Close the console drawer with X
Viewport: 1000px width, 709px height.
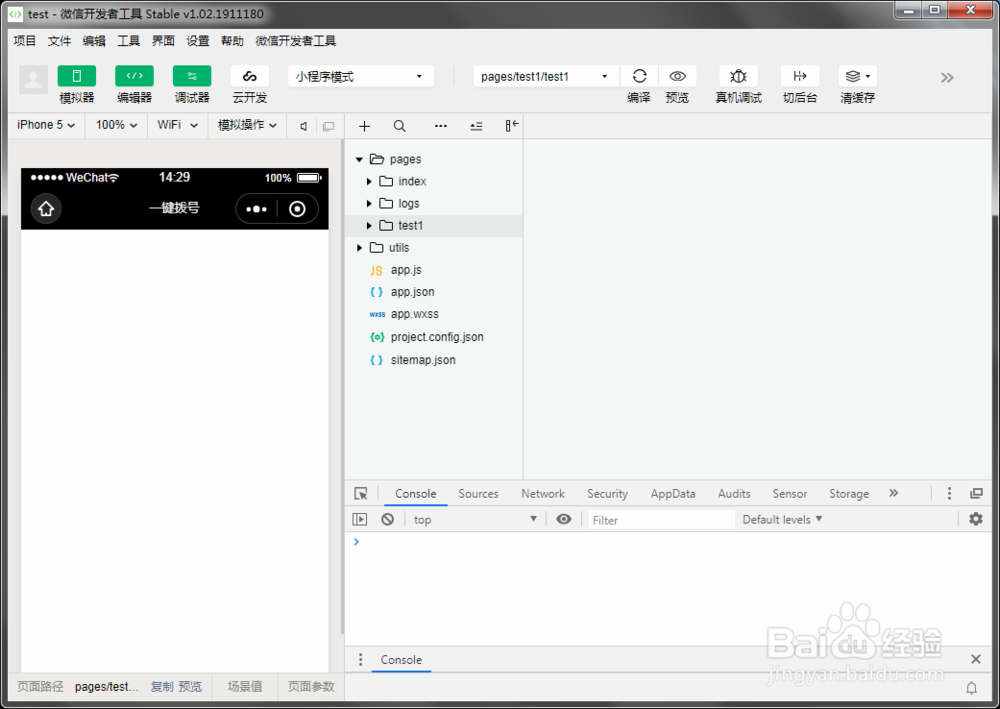tap(976, 659)
